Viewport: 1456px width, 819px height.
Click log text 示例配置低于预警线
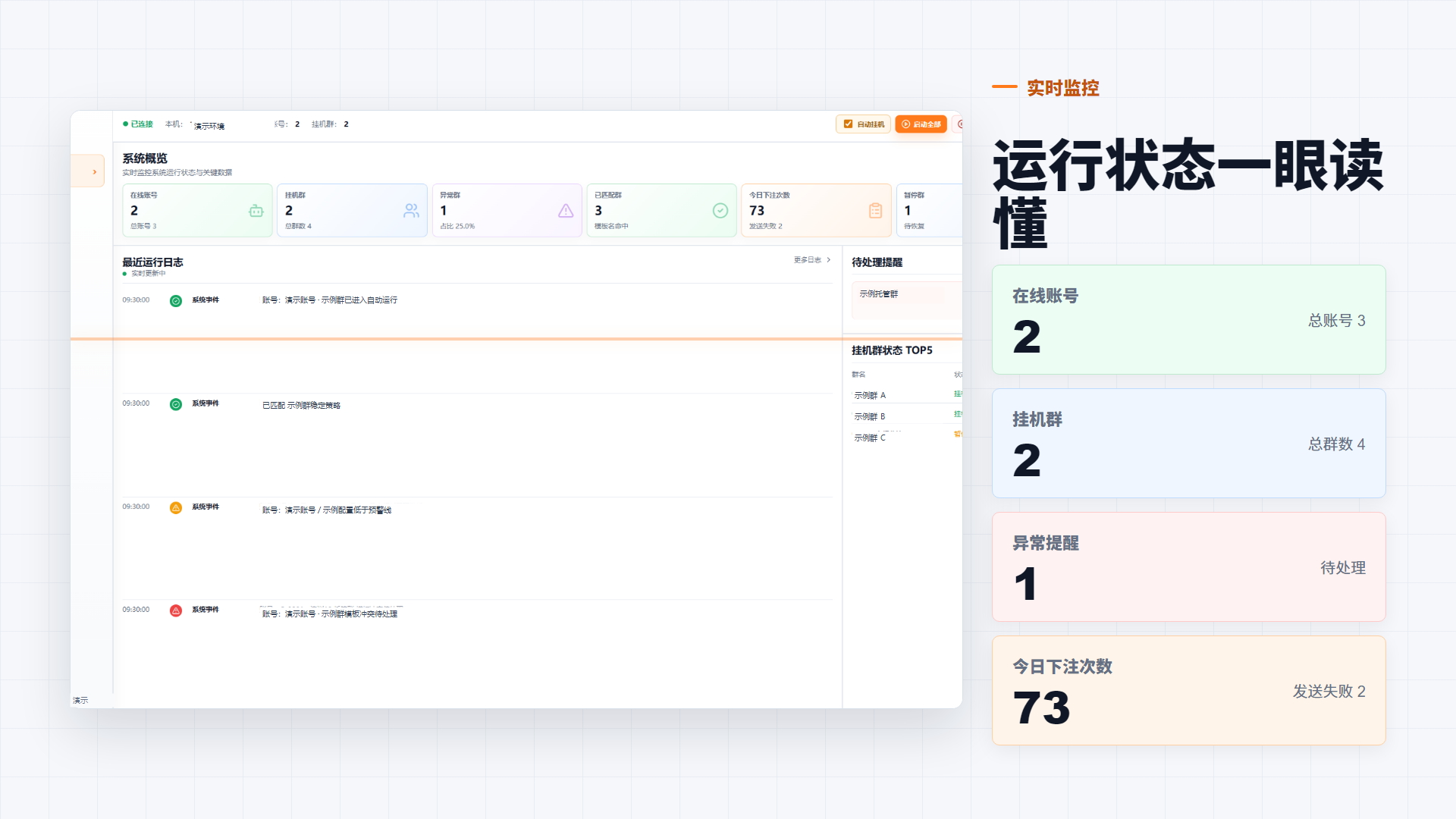[357, 510]
